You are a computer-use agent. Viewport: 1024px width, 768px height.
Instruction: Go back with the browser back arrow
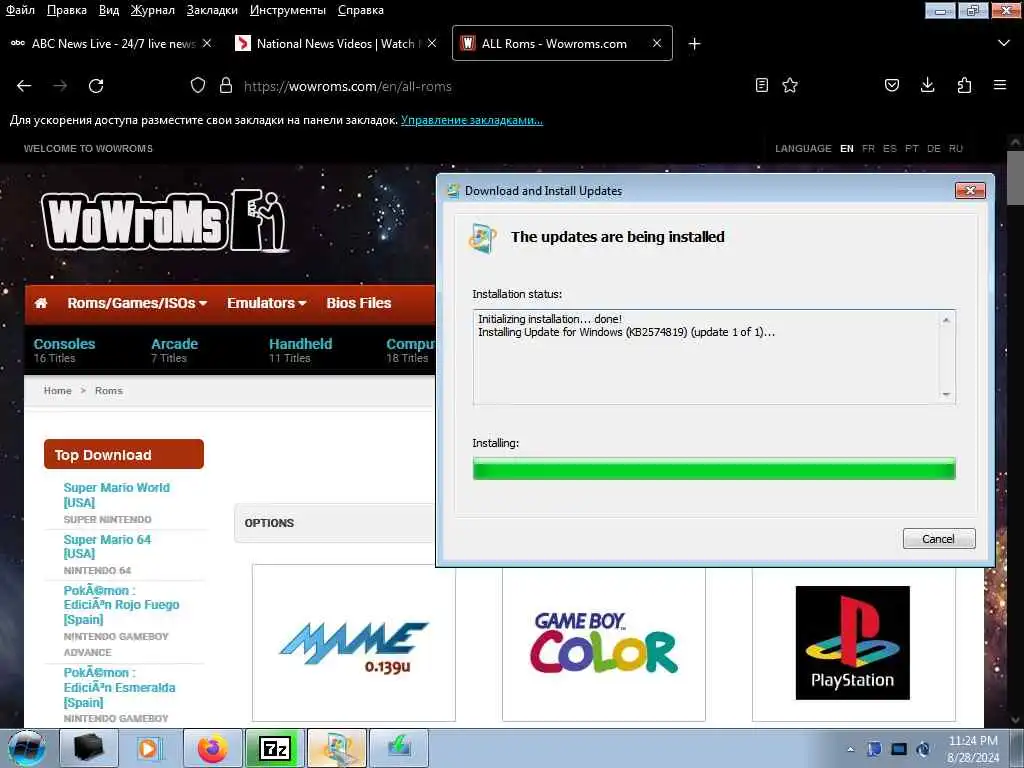click(24, 86)
